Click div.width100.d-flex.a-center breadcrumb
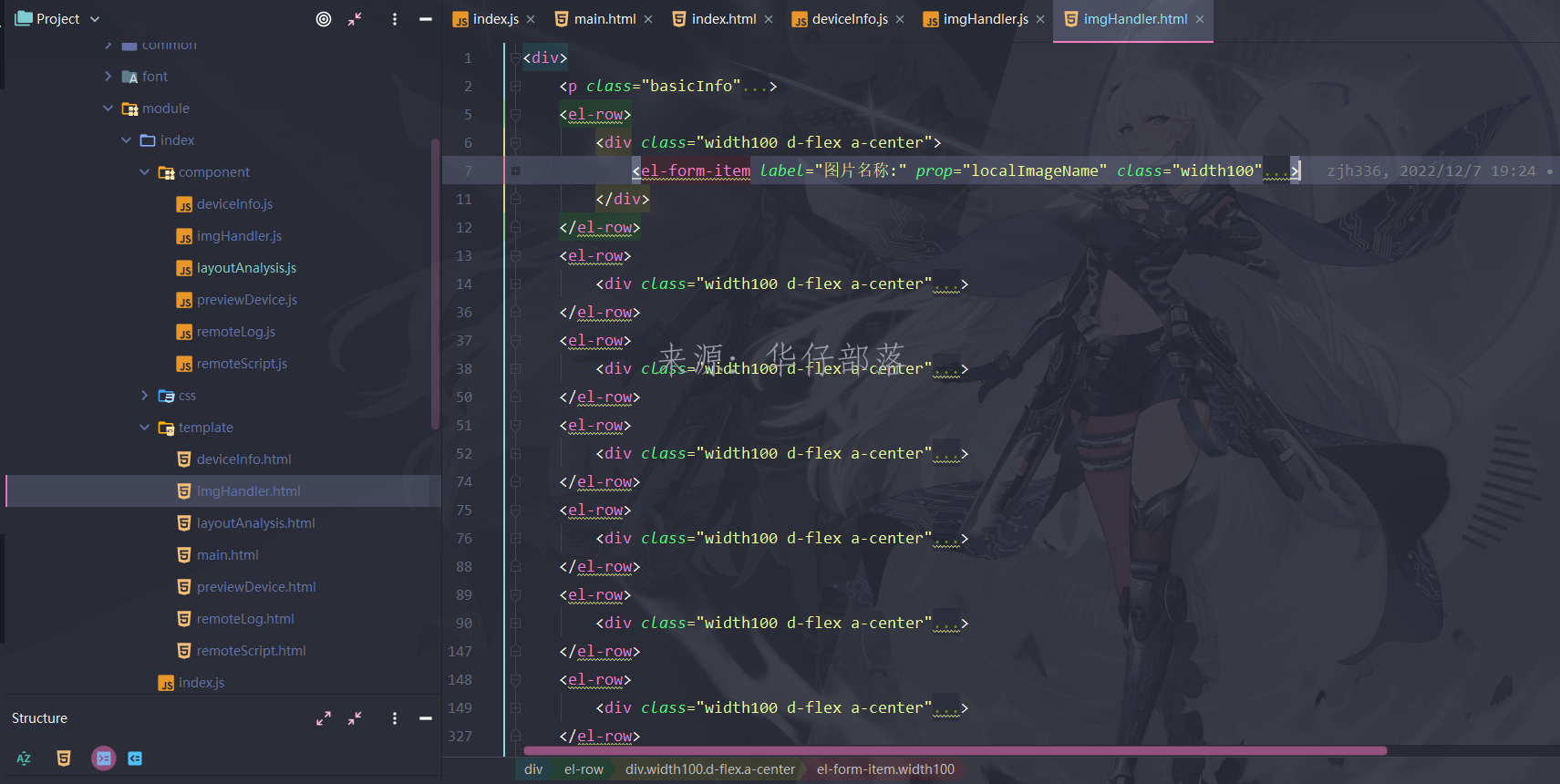 coord(710,769)
